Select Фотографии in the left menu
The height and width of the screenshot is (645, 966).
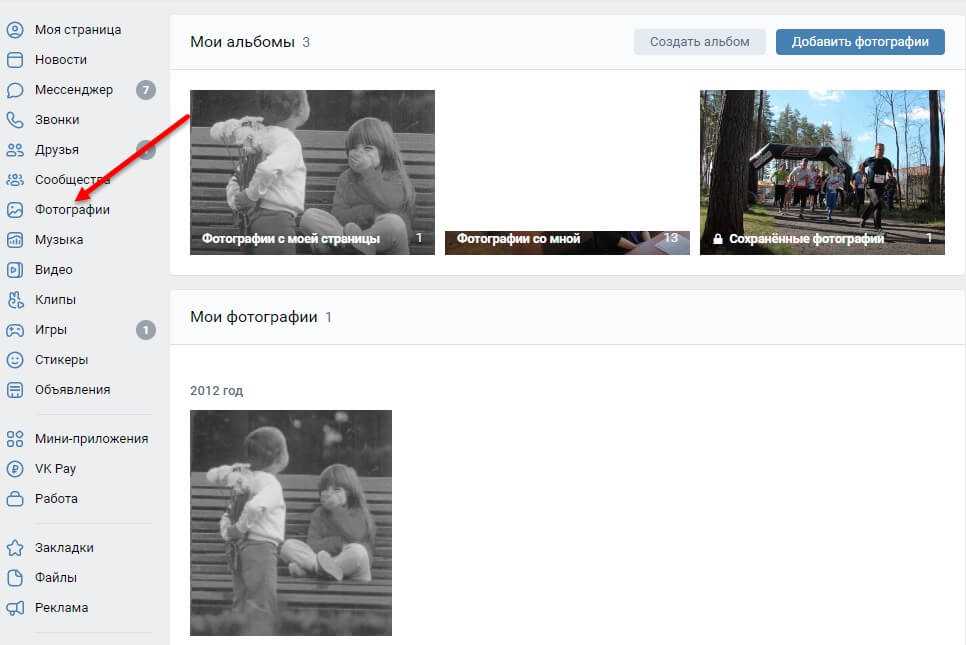pos(72,210)
